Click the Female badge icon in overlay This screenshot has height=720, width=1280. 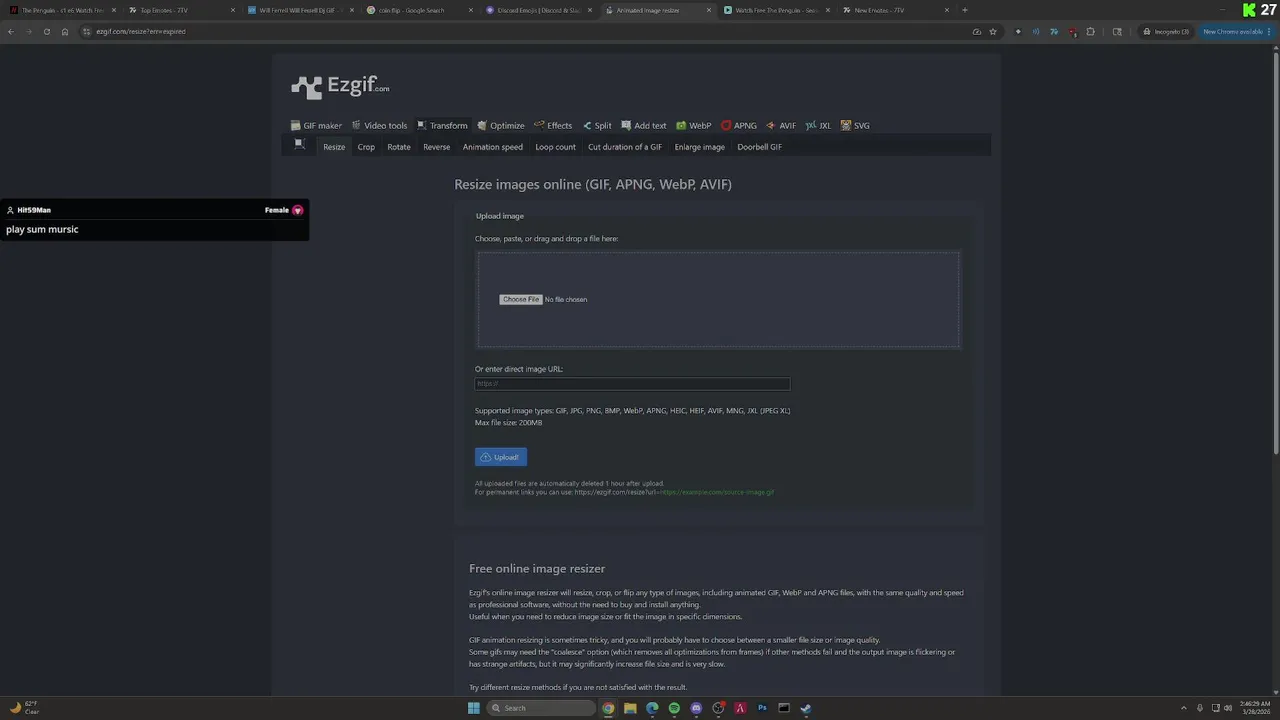[297, 210]
